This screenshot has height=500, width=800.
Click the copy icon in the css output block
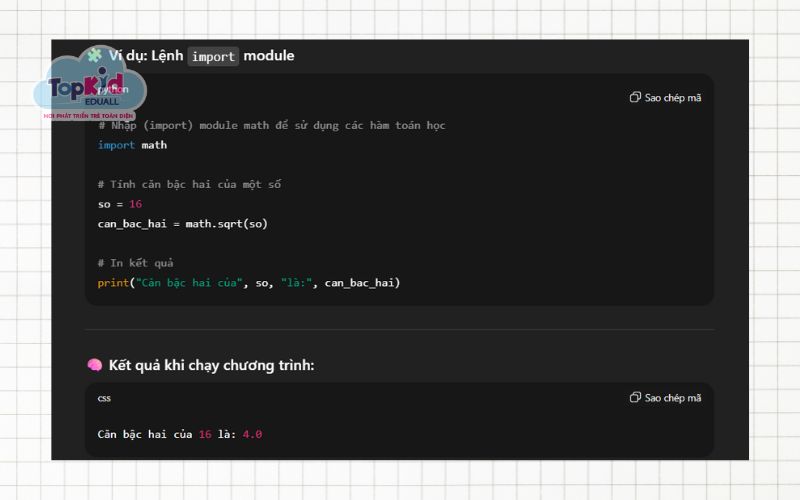pyautogui.click(x=635, y=397)
